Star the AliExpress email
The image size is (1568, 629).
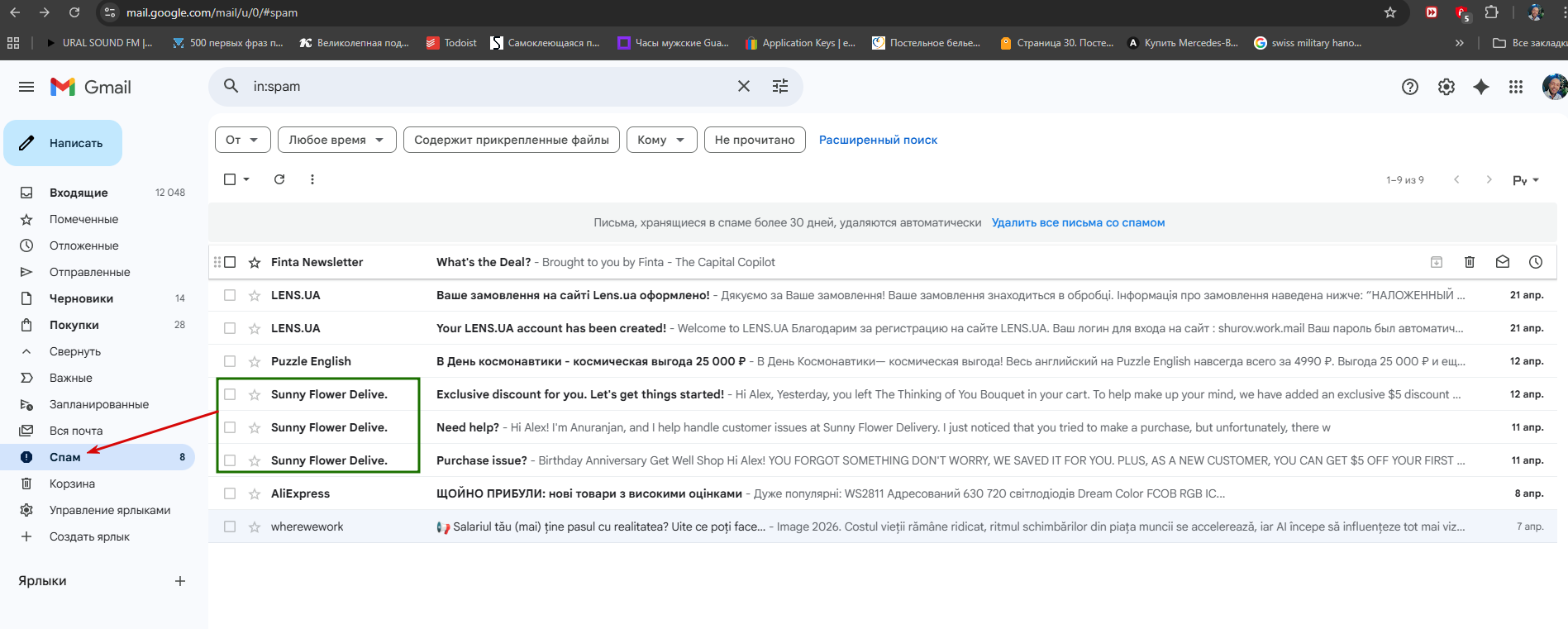coord(255,493)
